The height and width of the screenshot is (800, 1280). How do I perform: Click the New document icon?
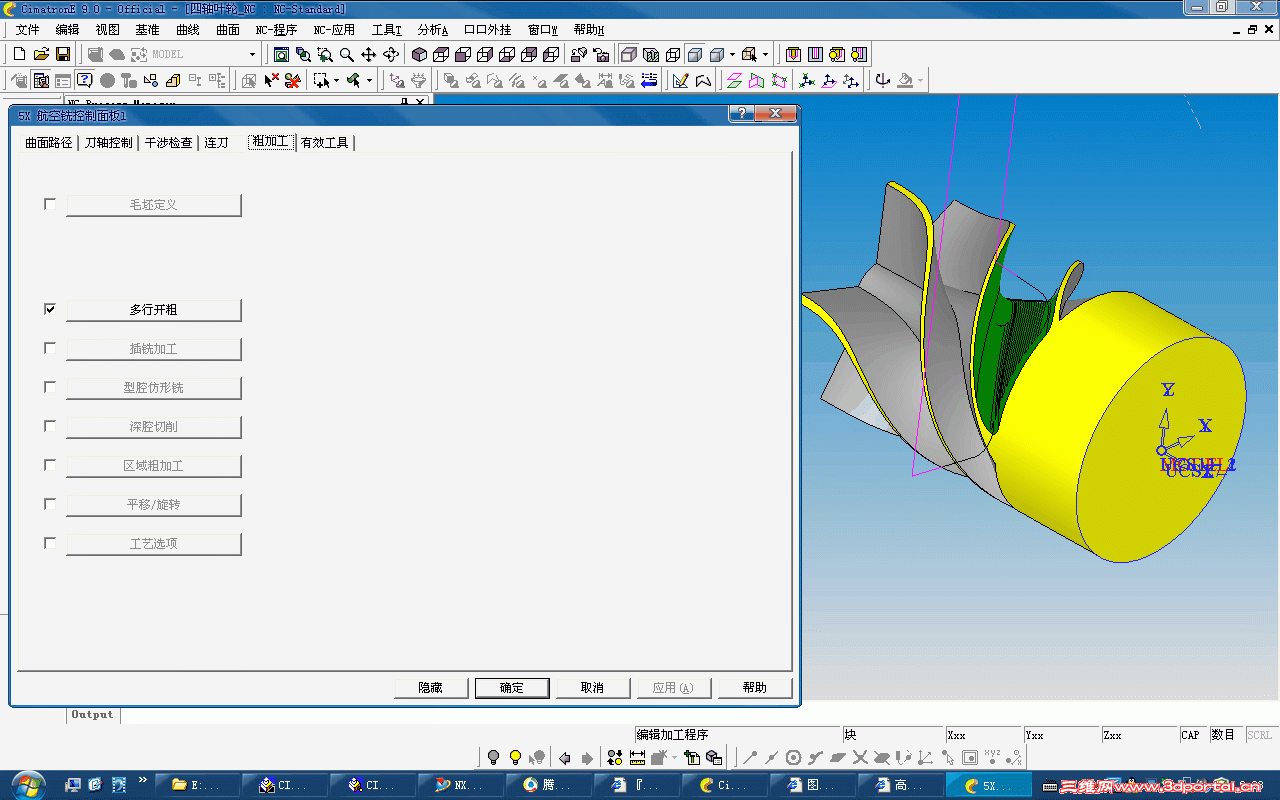click(20, 54)
